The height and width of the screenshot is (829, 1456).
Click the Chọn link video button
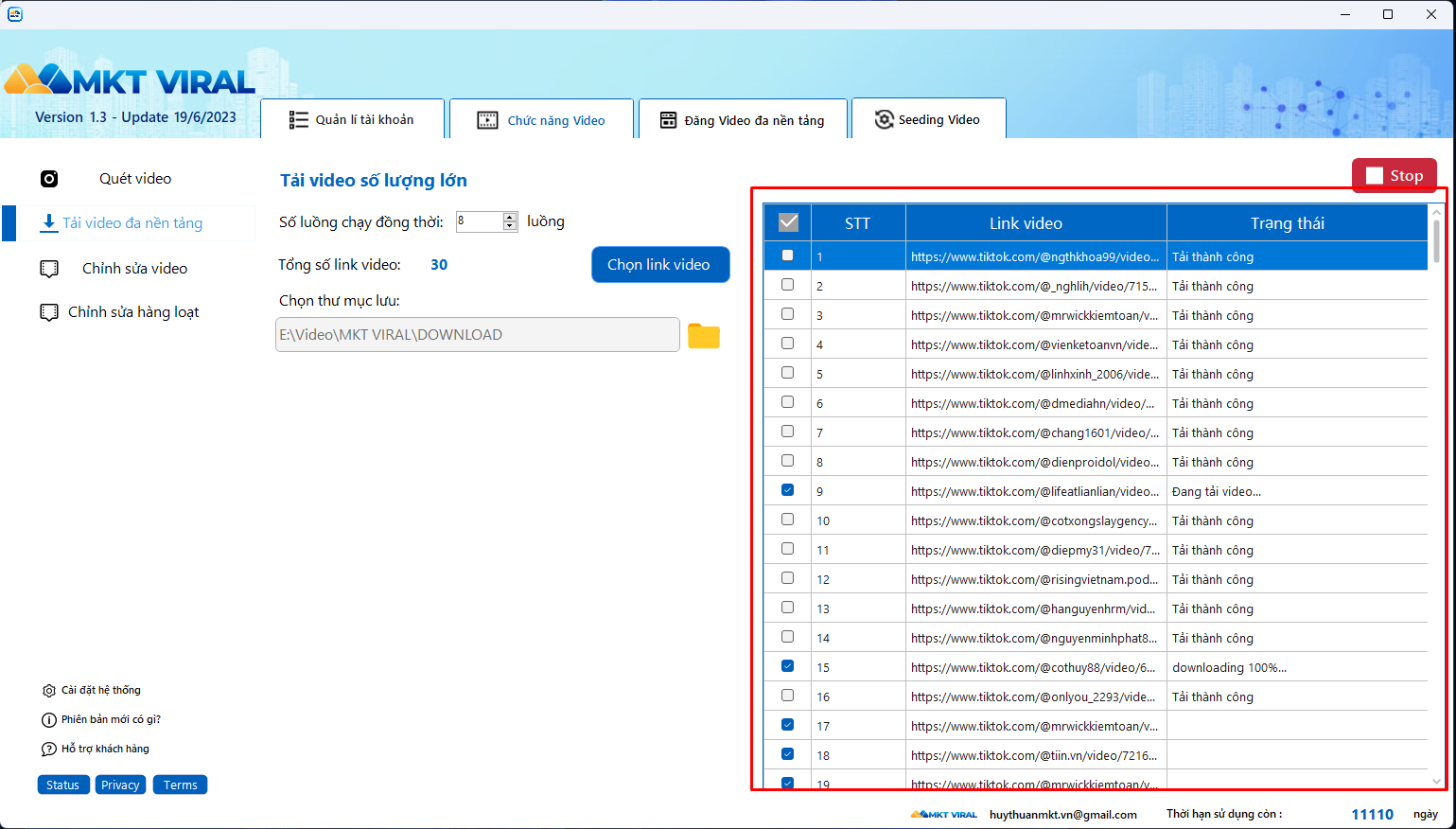660,265
